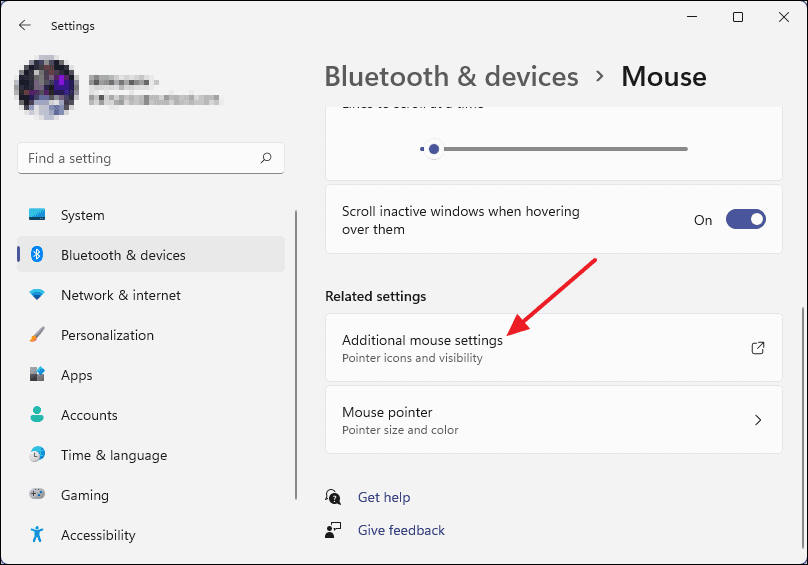Click the Gaming controller icon
The width and height of the screenshot is (808, 565).
click(x=38, y=495)
